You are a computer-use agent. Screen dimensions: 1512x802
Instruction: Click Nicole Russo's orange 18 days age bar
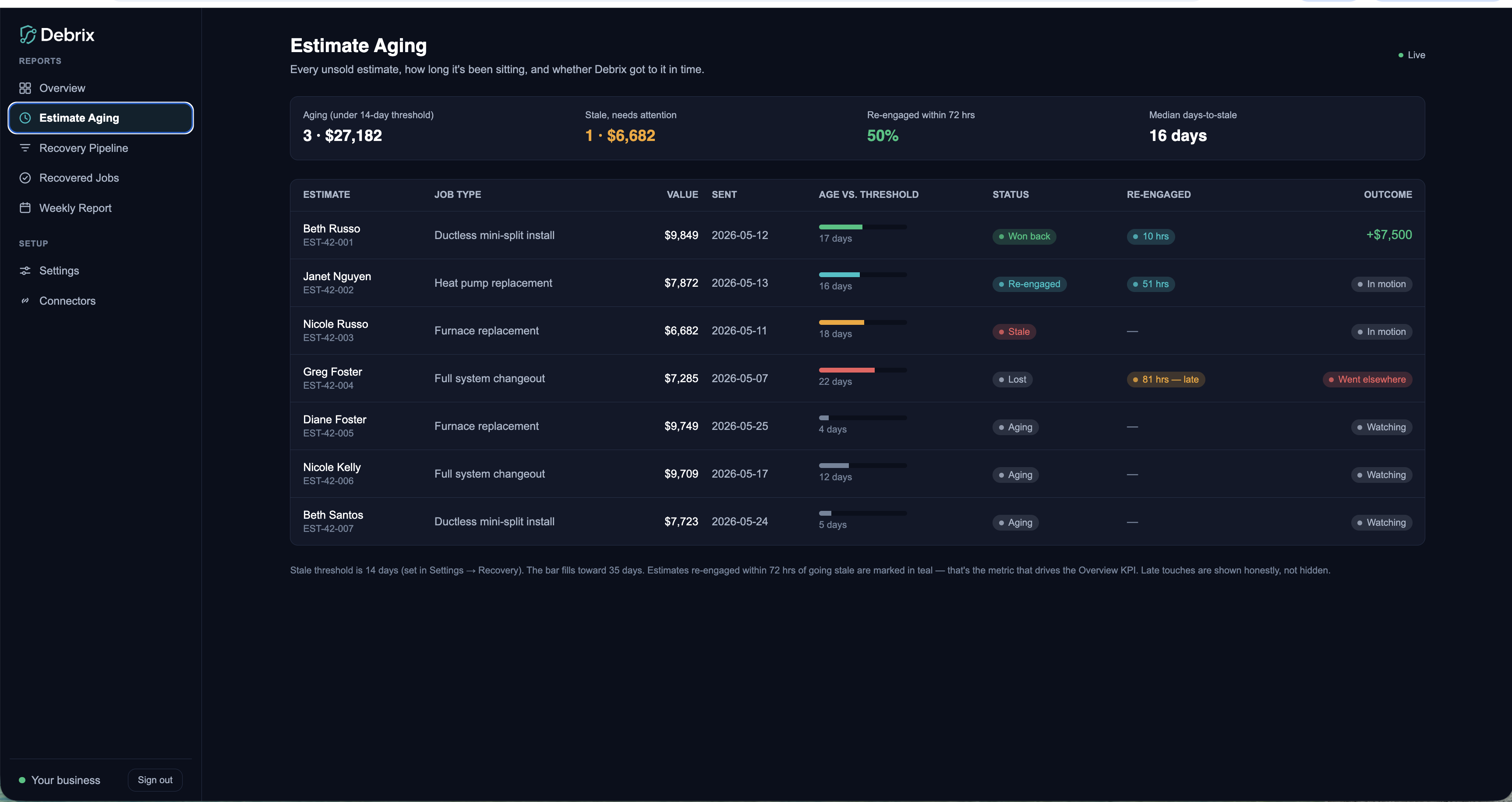[x=863, y=322]
